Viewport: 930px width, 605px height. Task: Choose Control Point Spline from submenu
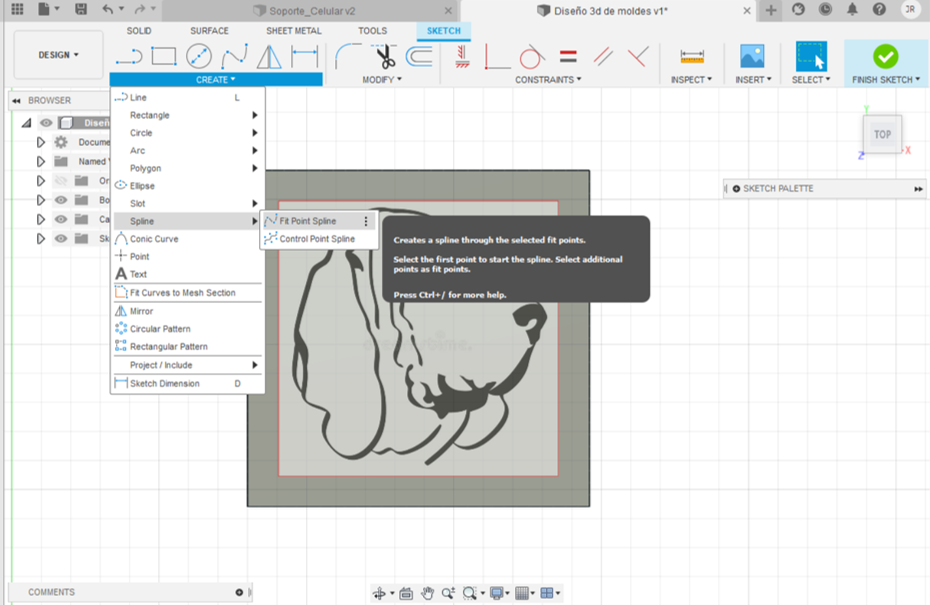tap(316, 239)
